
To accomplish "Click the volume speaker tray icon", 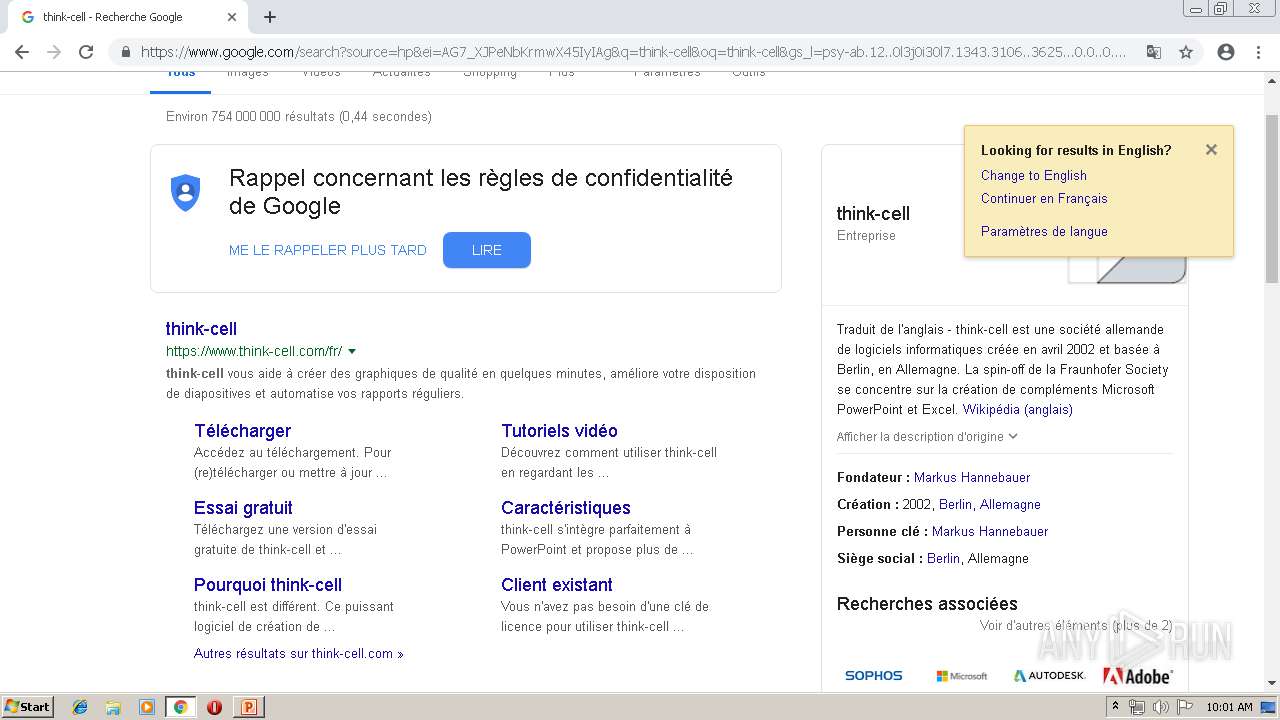I will [1160, 707].
